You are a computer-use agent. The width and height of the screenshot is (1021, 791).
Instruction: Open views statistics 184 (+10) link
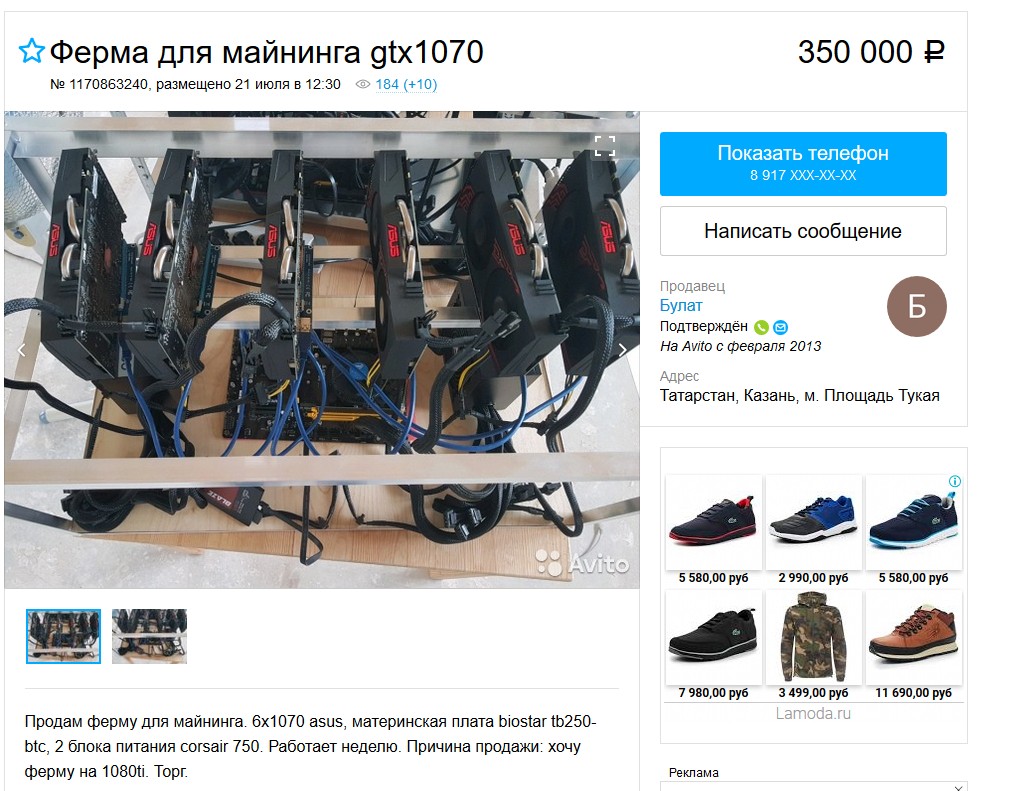coord(406,84)
